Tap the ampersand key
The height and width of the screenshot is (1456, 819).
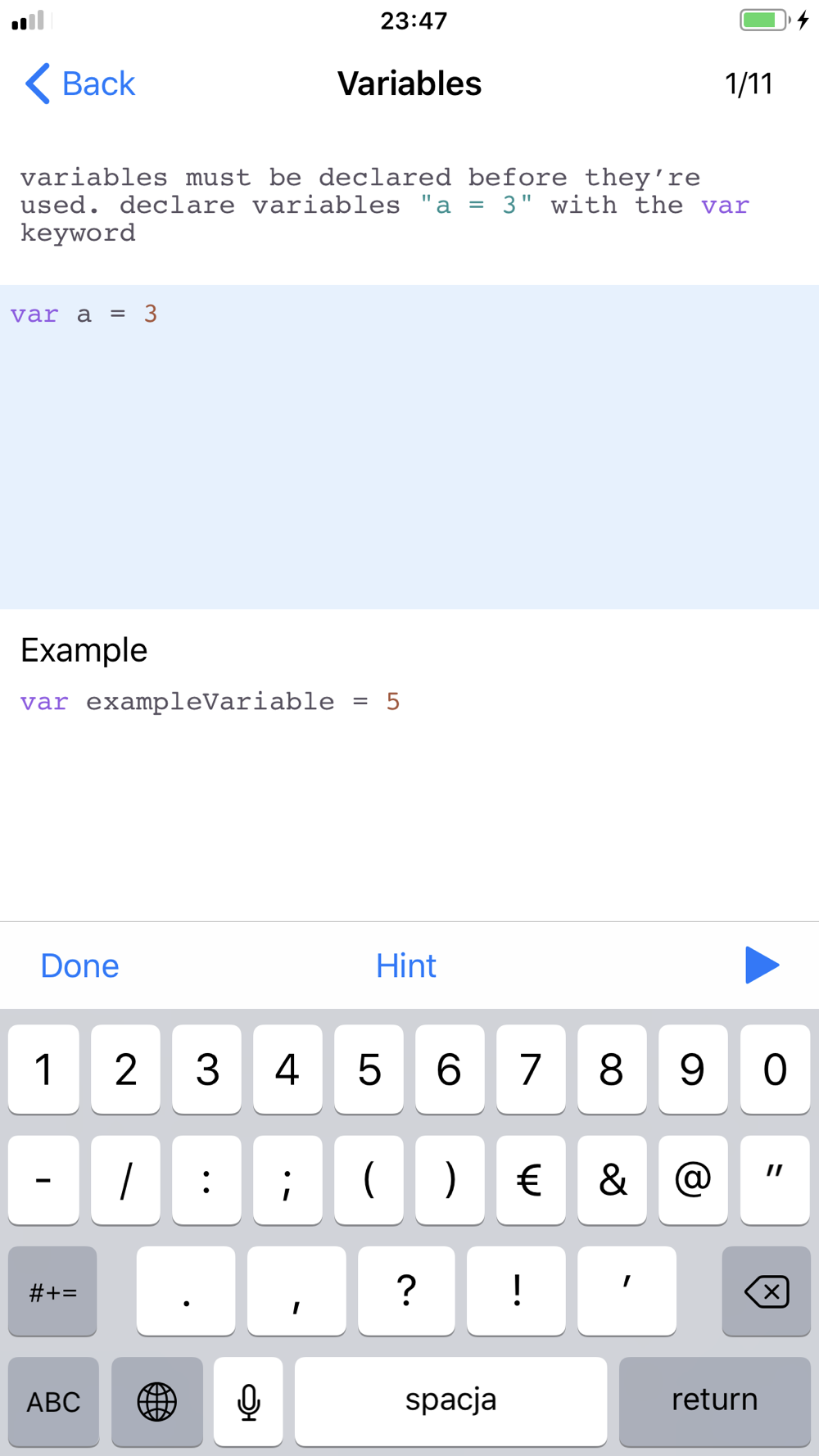[x=612, y=1180]
